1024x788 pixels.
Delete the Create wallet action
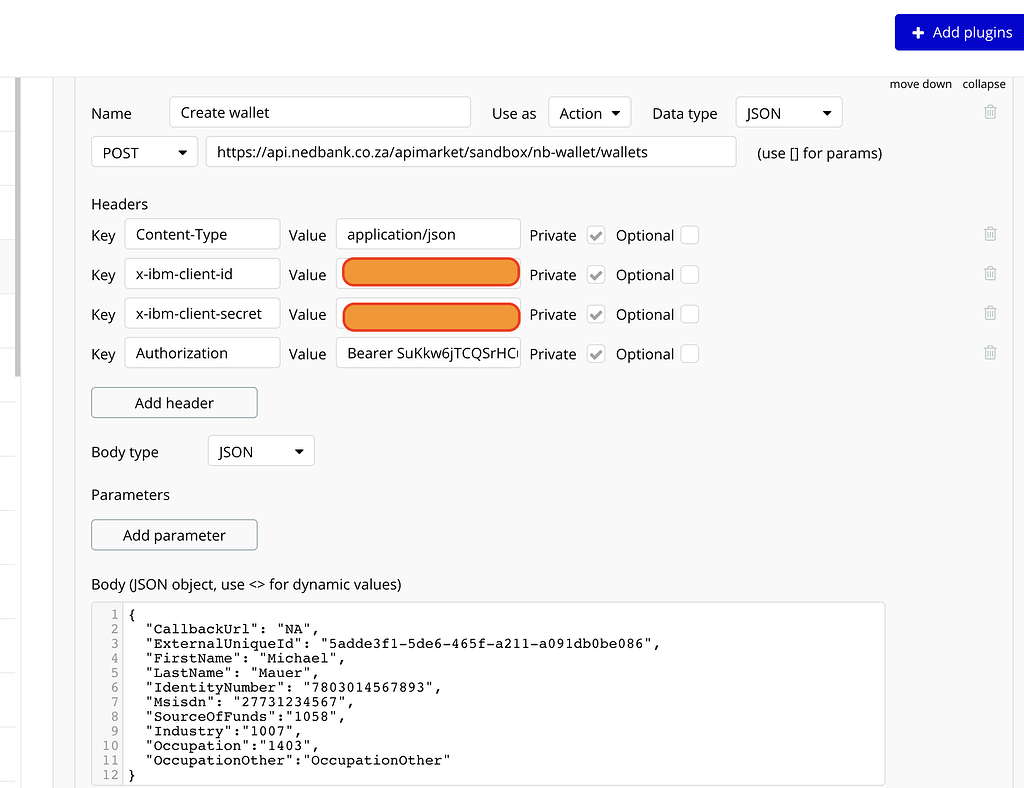tap(990, 112)
